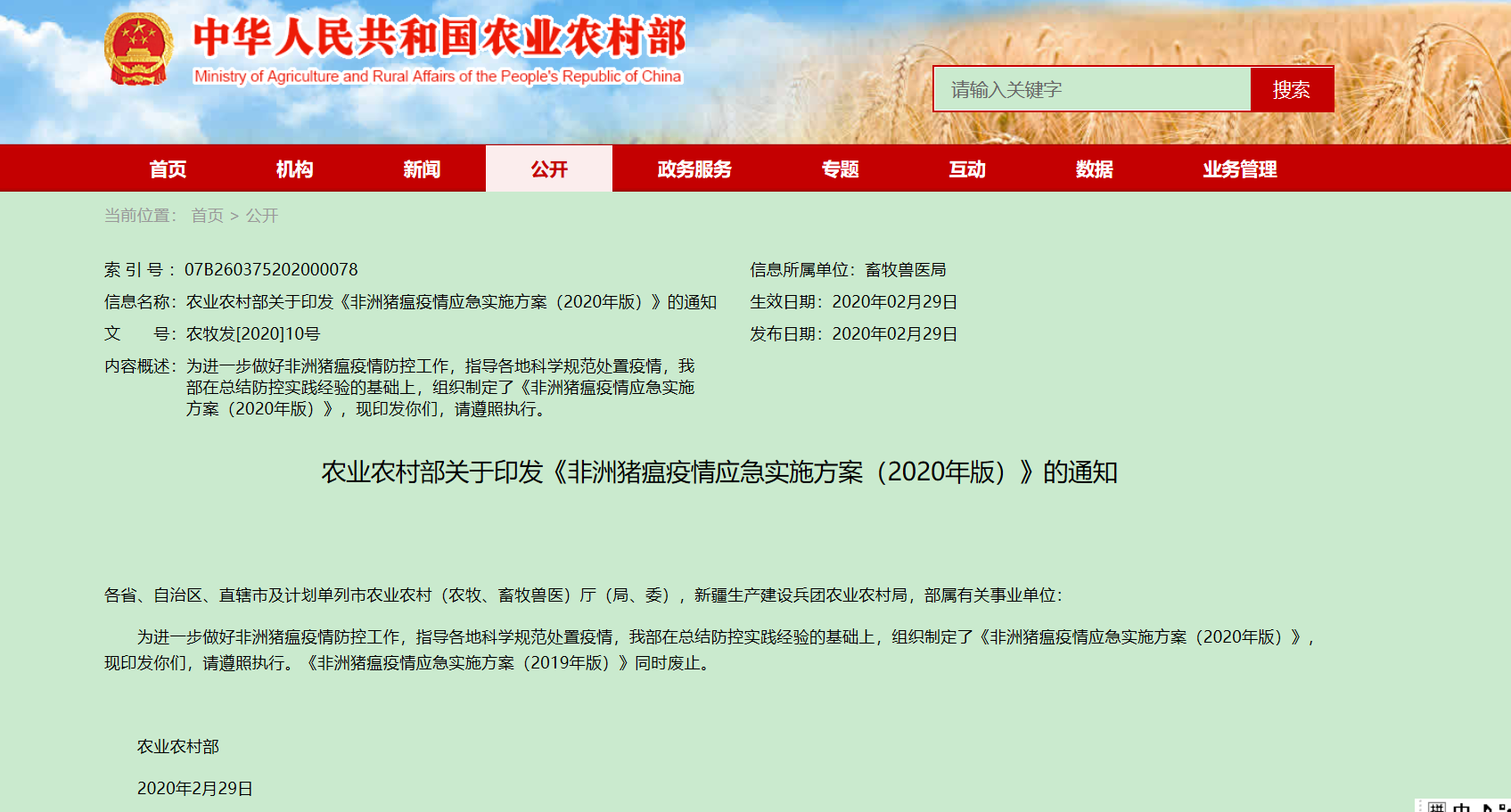1511x812 pixels.
Task: Toggle the 中 Chinese/English input mode
Action: pos(1462,808)
